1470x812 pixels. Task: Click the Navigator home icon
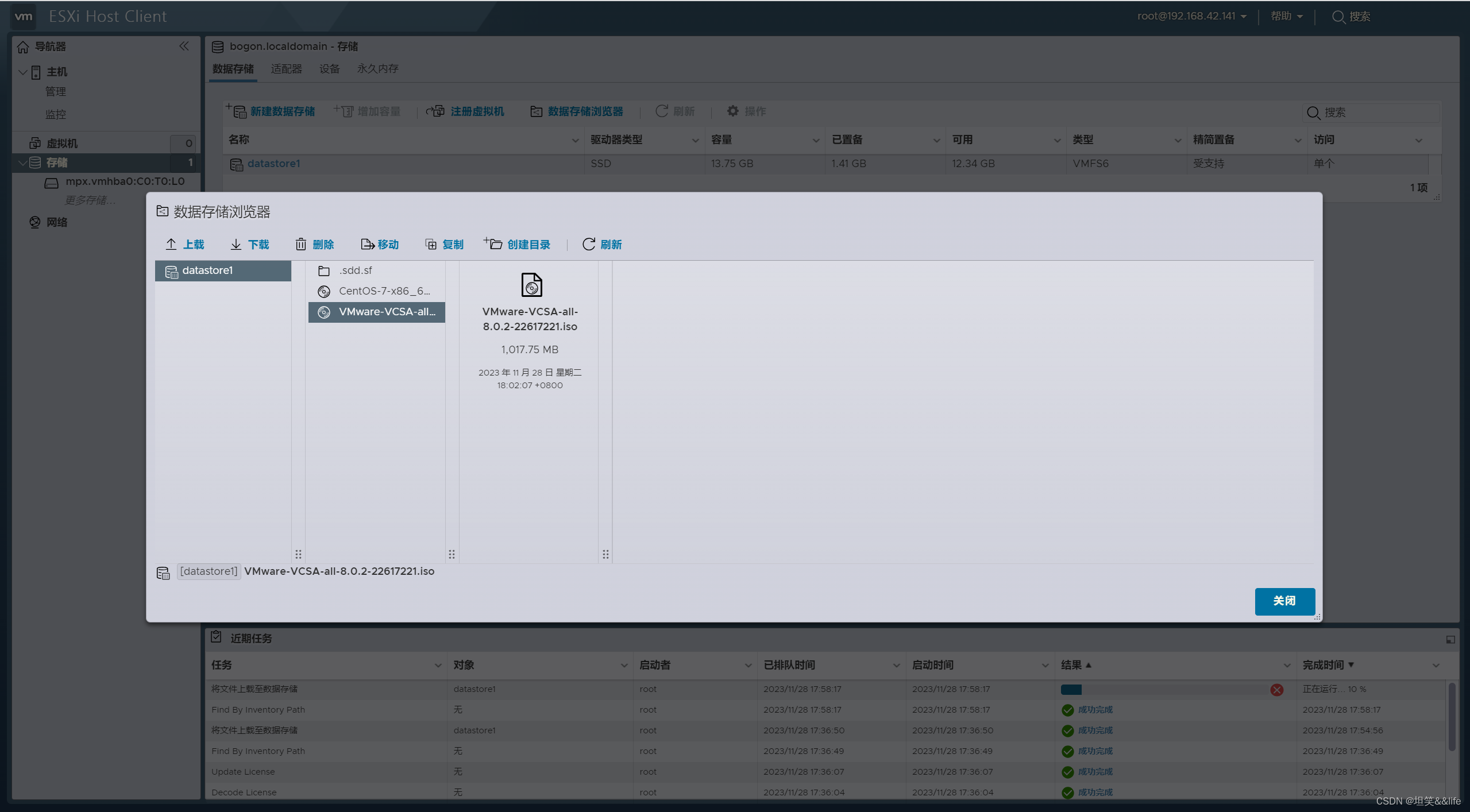[x=23, y=47]
